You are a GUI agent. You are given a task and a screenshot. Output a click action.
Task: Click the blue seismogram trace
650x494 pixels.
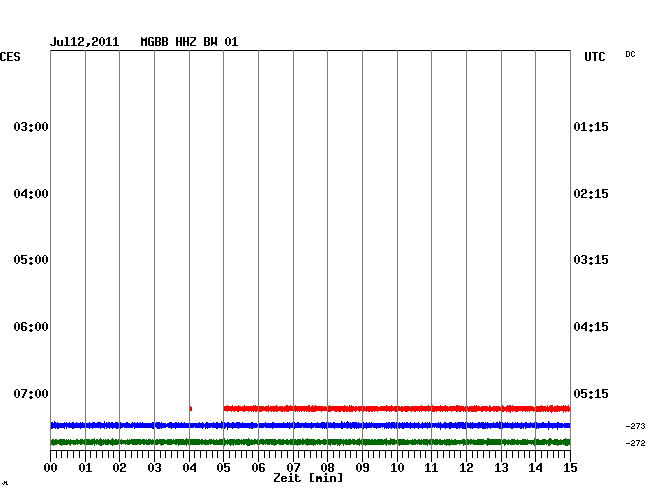point(310,425)
